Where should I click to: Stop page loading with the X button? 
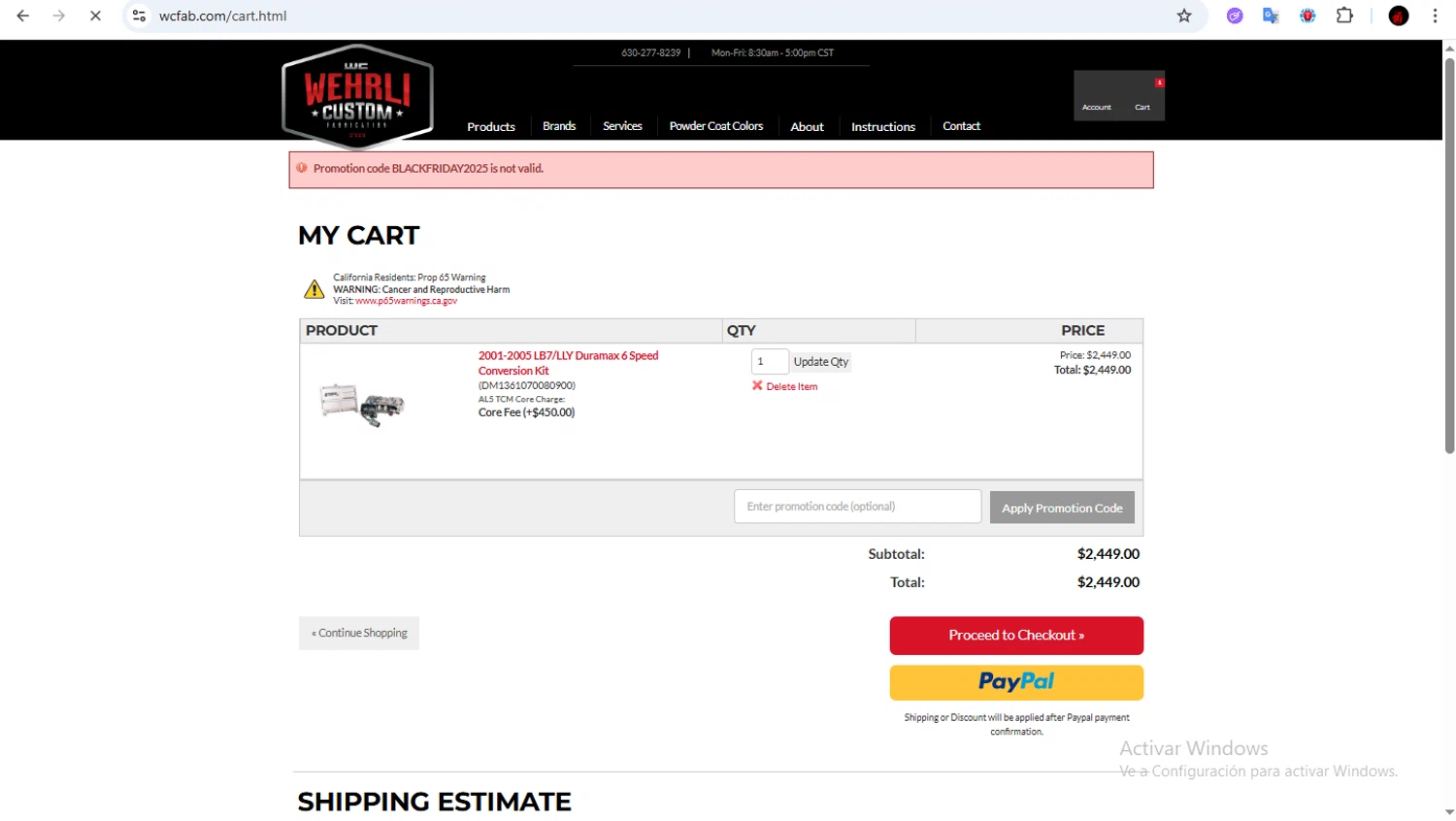(x=95, y=16)
